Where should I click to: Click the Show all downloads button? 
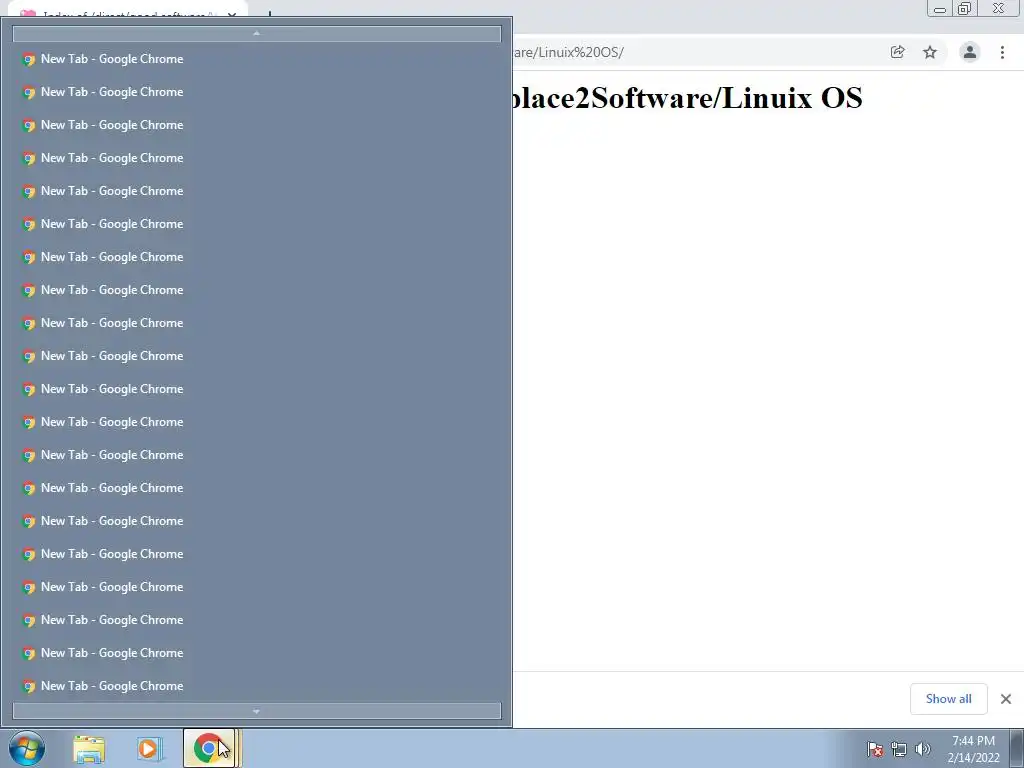click(x=948, y=699)
